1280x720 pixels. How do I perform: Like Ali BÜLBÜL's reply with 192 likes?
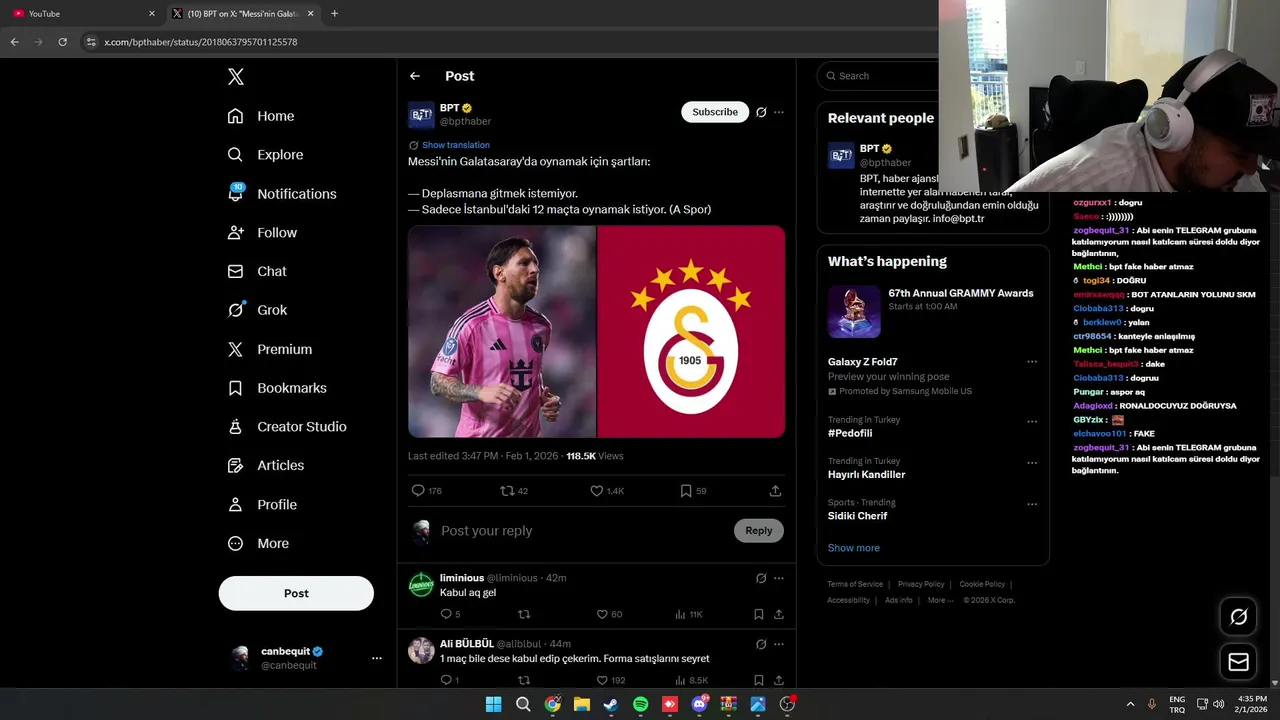[x=602, y=680]
